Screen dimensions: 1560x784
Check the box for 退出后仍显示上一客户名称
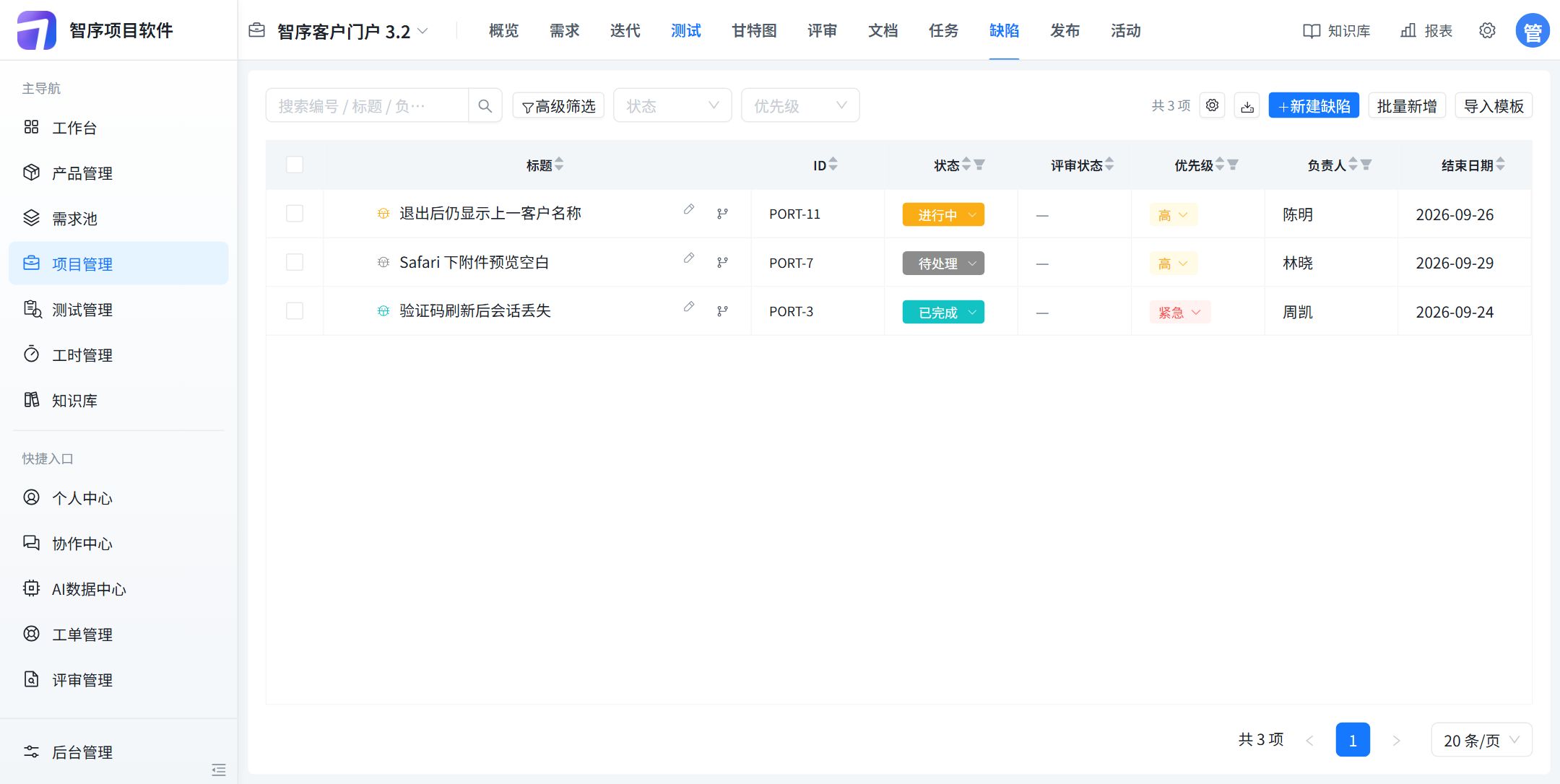[x=295, y=214]
